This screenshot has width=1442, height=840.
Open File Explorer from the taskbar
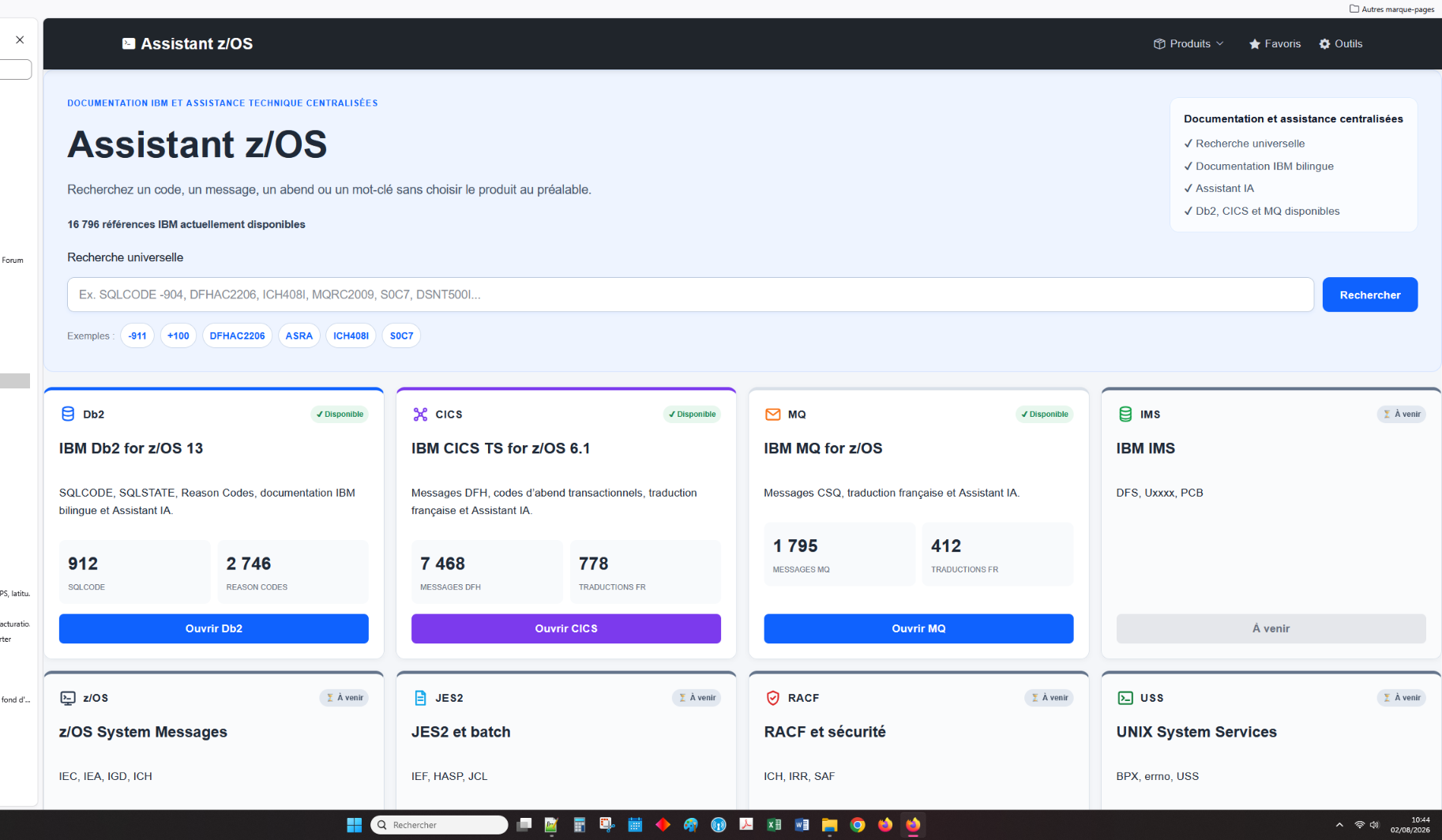point(829,825)
